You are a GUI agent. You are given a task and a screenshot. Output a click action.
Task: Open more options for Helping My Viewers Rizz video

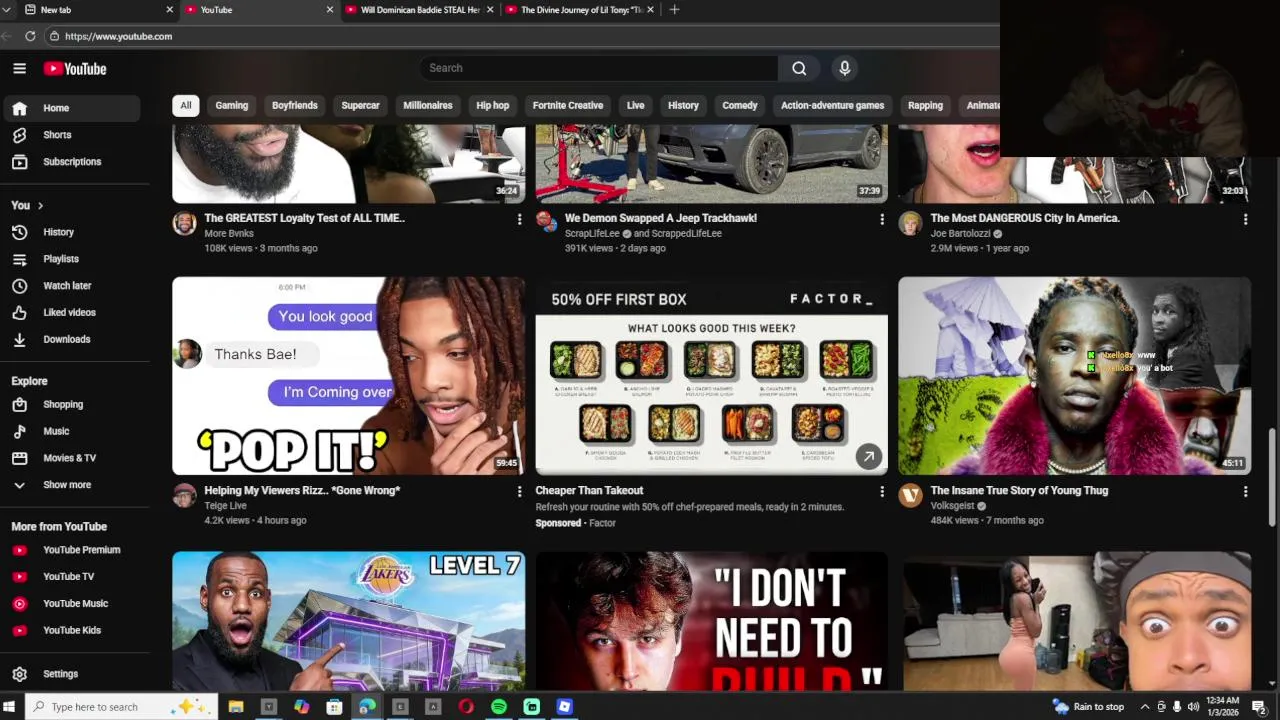[519, 492]
